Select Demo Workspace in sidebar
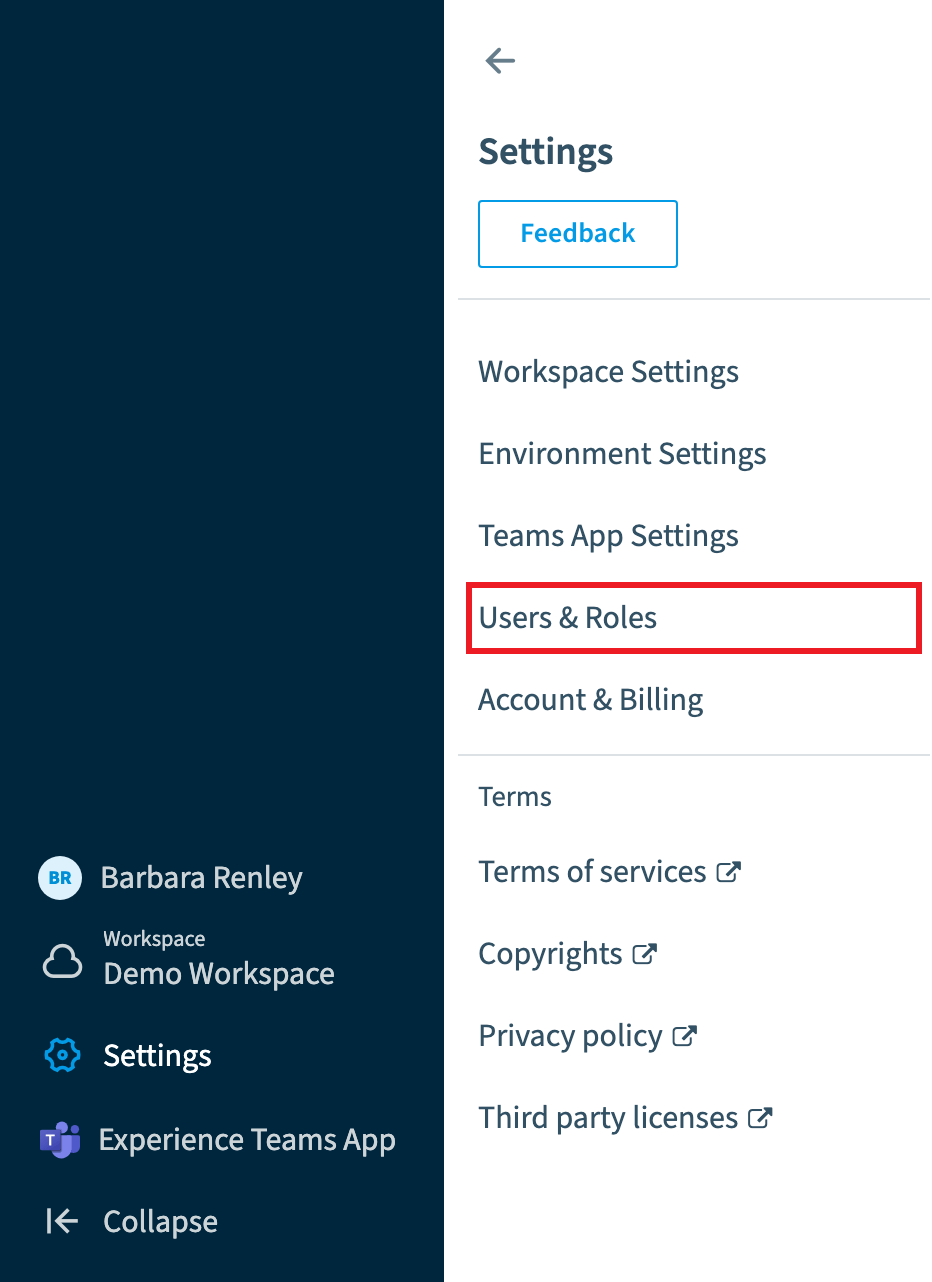This screenshot has height=1282, width=932. pos(219,974)
